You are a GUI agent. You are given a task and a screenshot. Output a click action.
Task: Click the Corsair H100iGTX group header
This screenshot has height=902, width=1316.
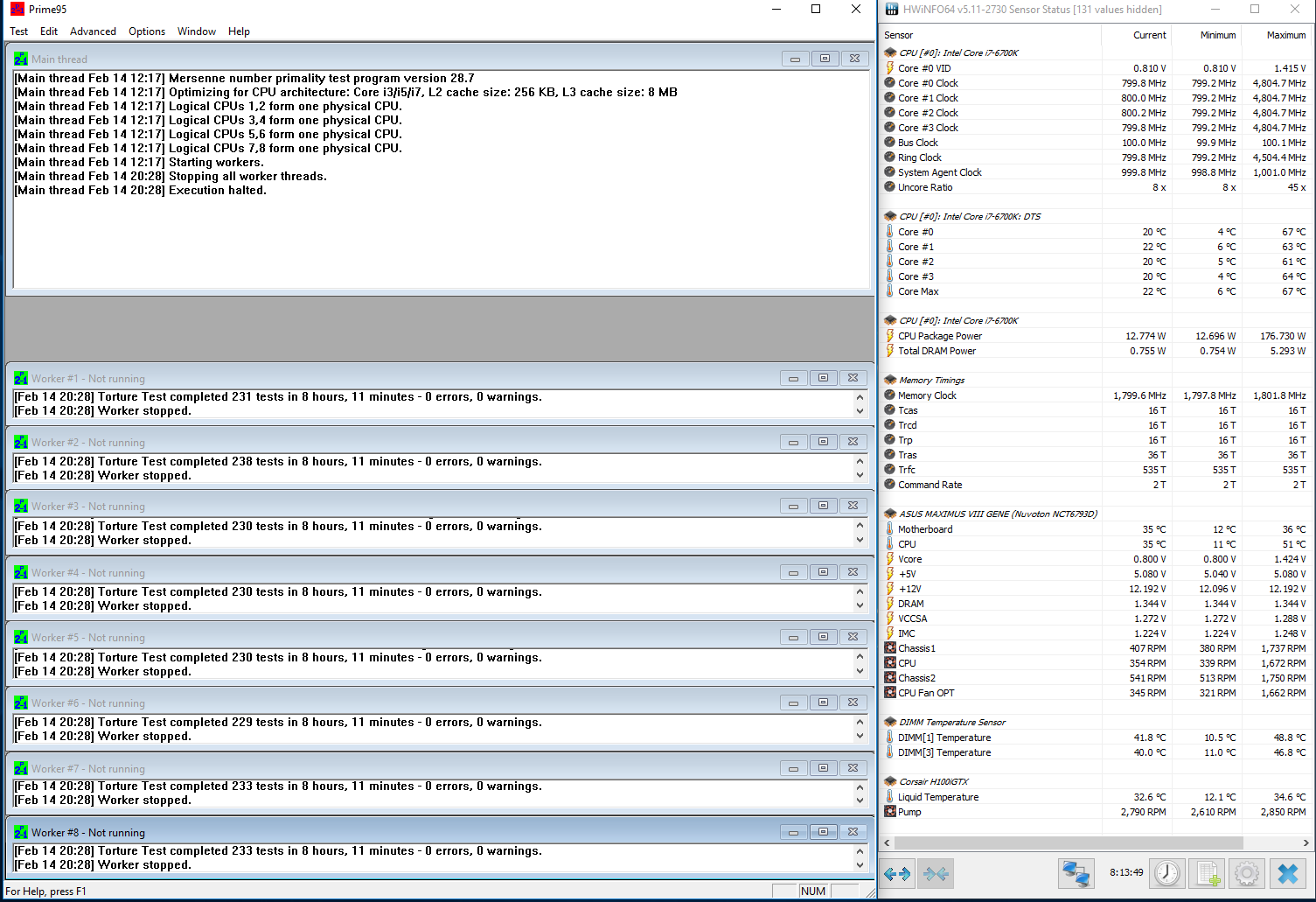point(934,782)
